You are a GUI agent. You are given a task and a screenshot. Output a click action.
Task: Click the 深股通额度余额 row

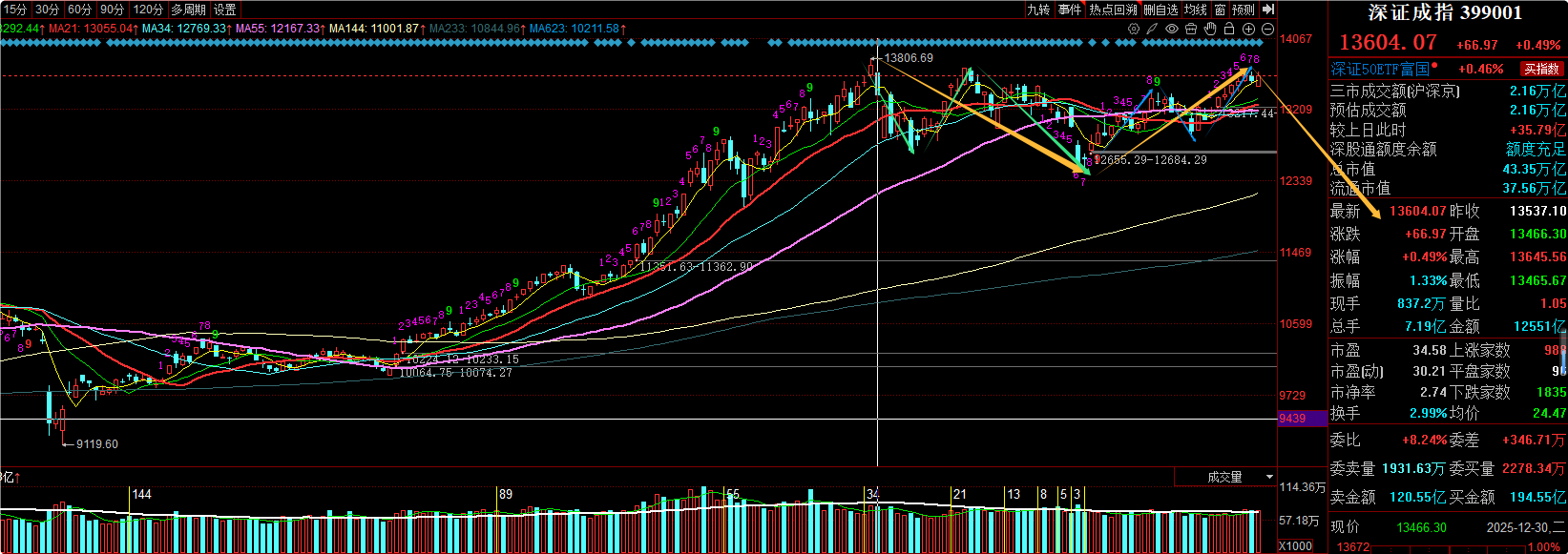(1448, 150)
